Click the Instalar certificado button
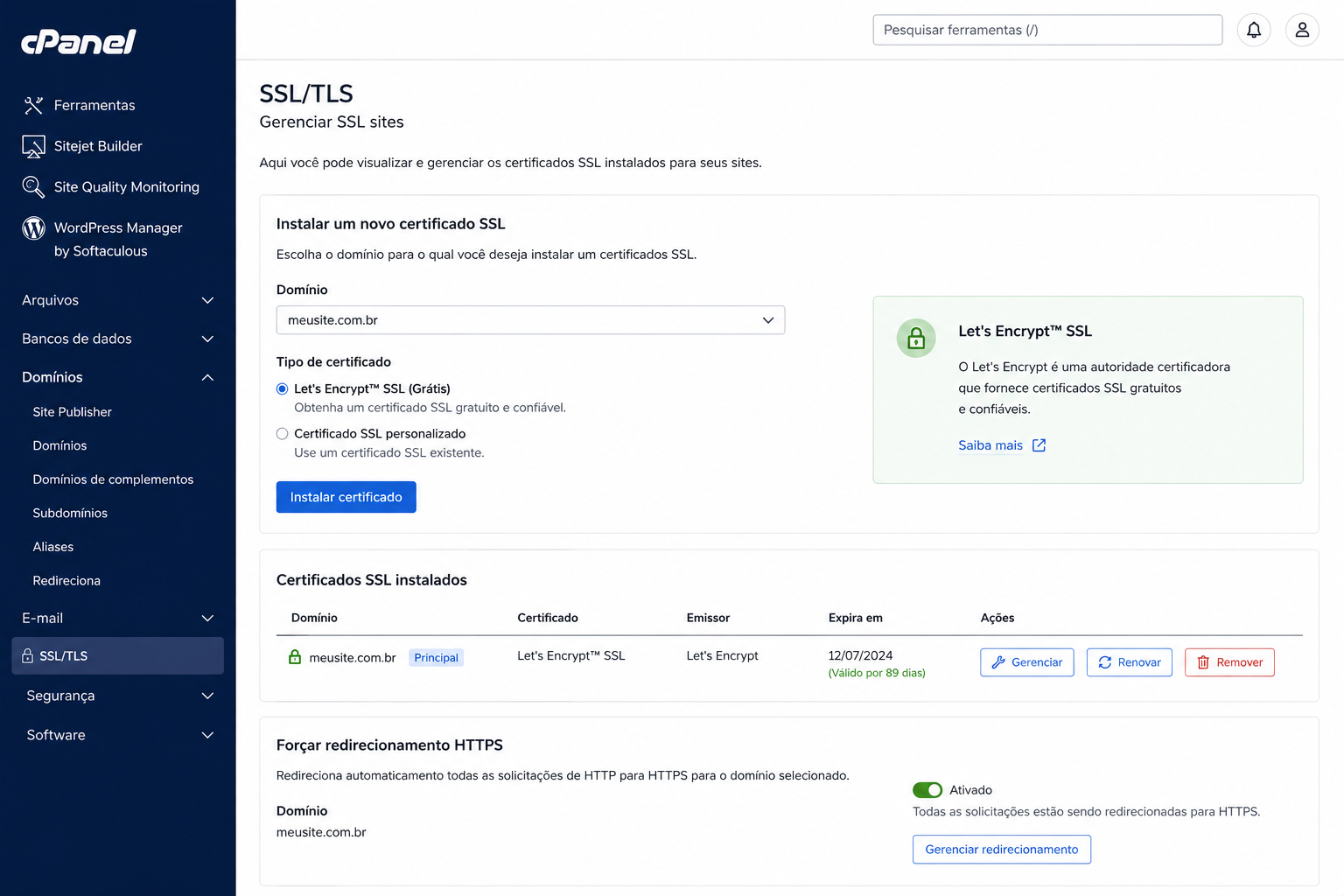 [346, 497]
